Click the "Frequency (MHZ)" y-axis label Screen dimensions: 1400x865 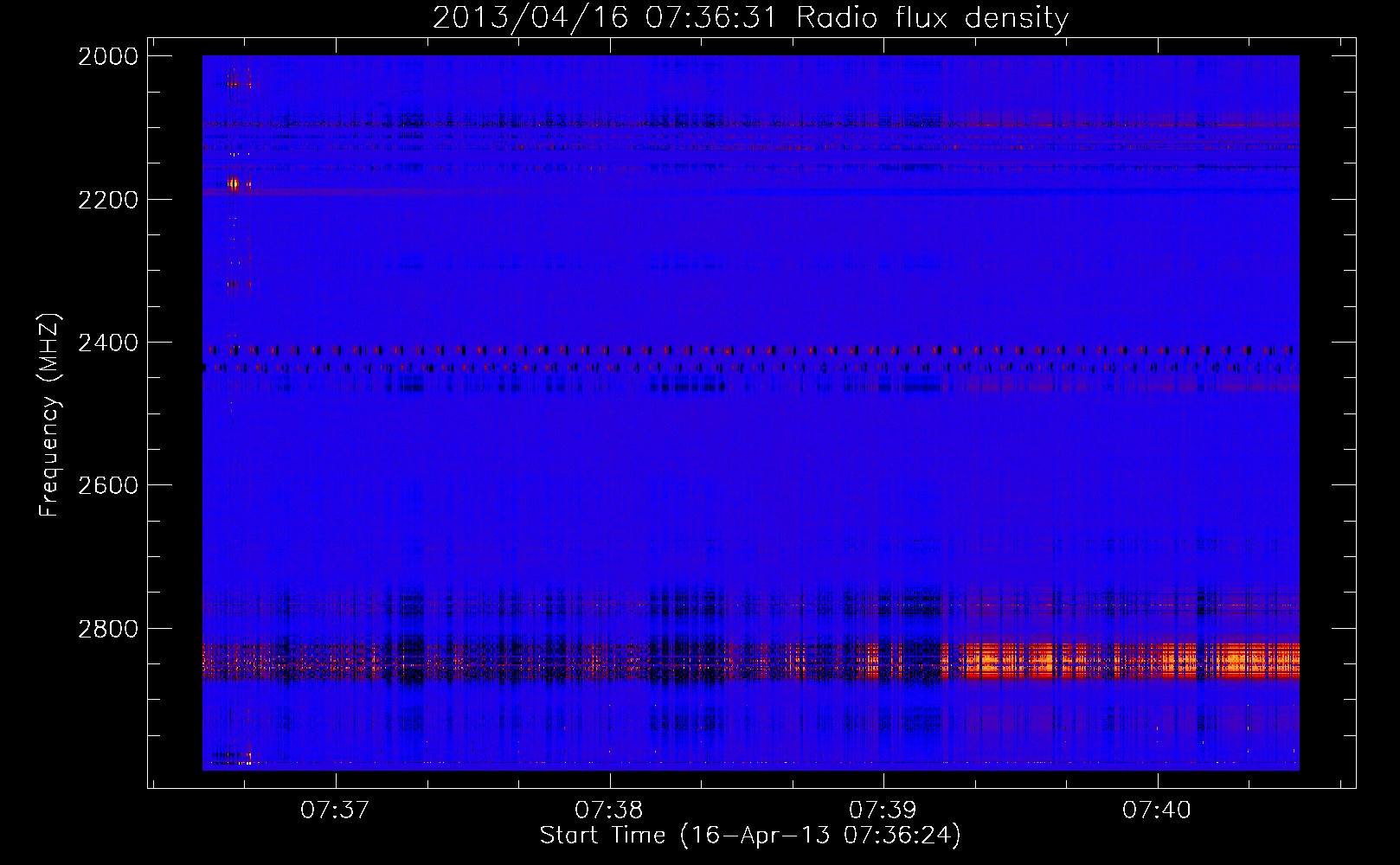[50, 414]
